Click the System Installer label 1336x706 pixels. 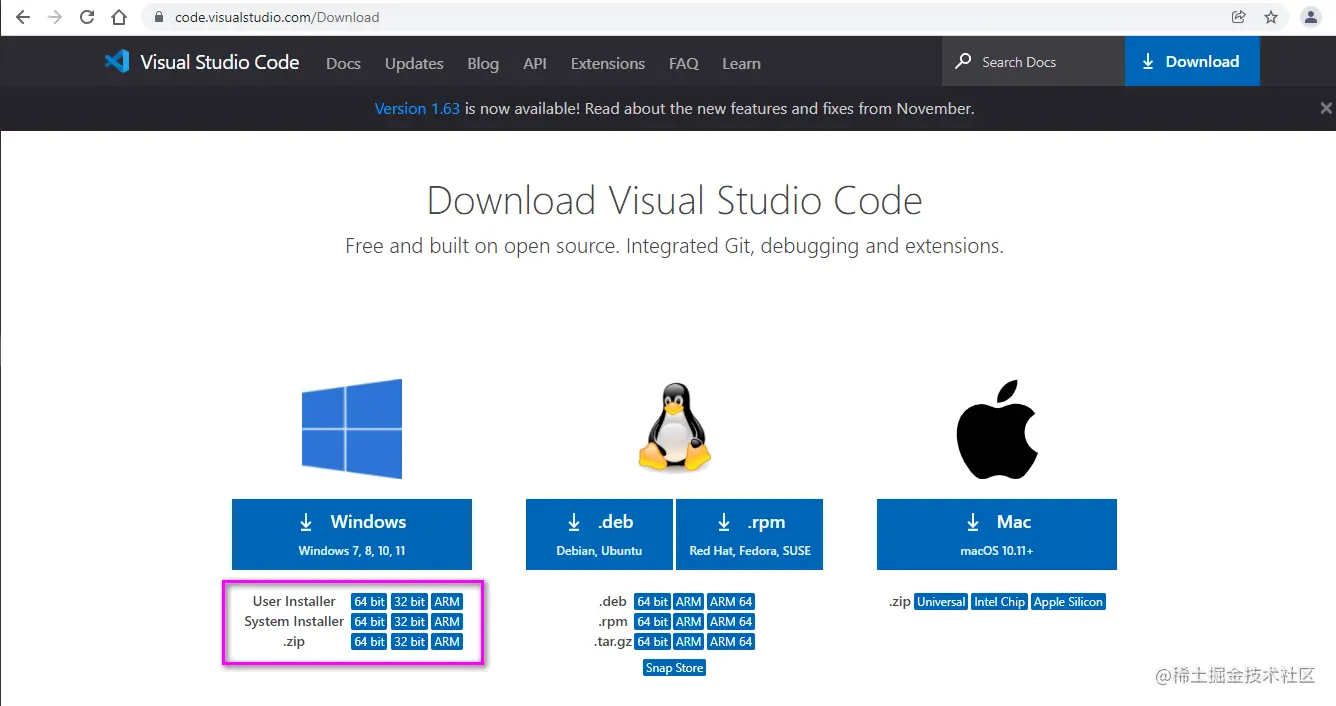(x=294, y=622)
